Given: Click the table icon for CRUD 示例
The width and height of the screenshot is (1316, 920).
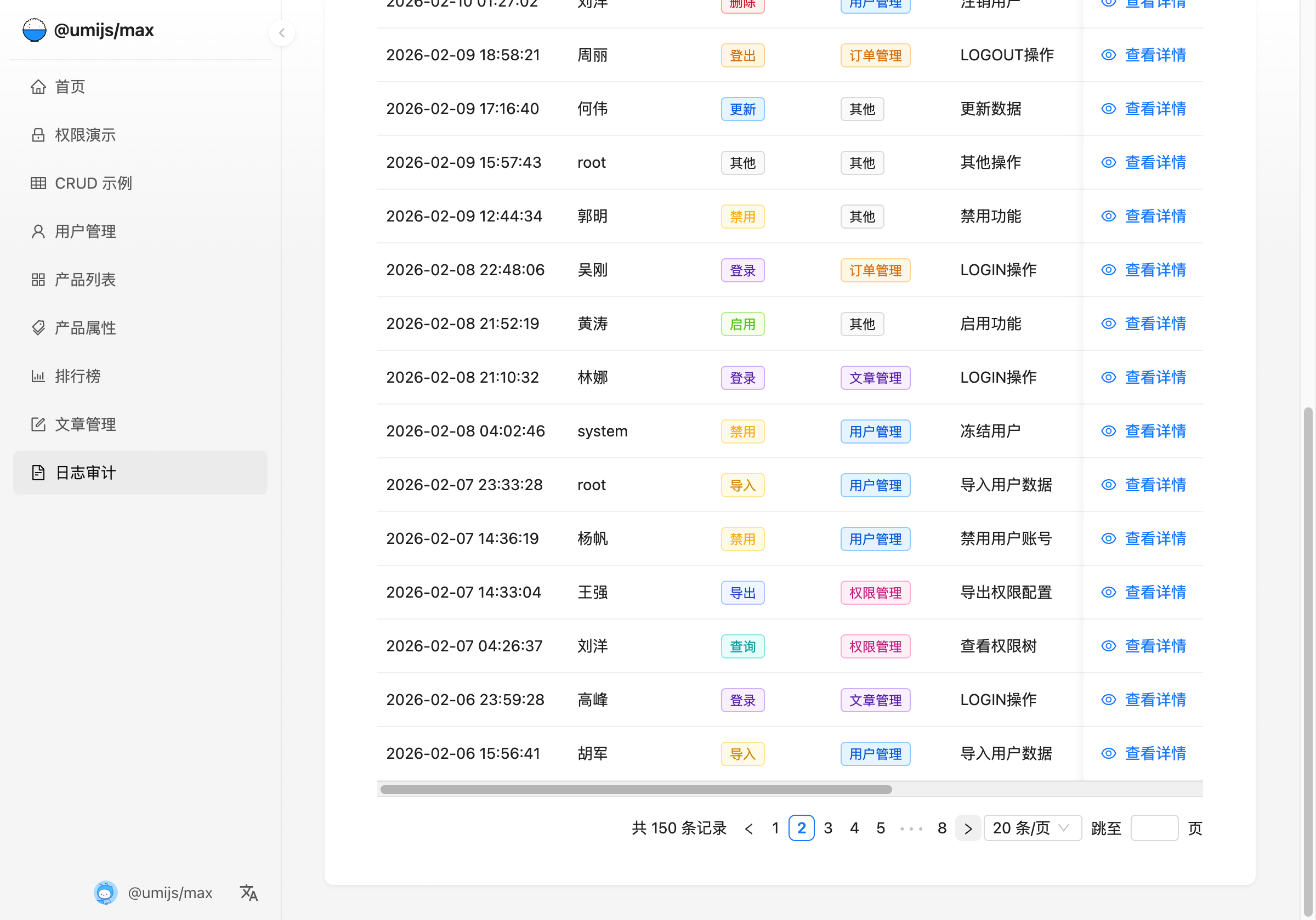Looking at the screenshot, I should click(38, 184).
